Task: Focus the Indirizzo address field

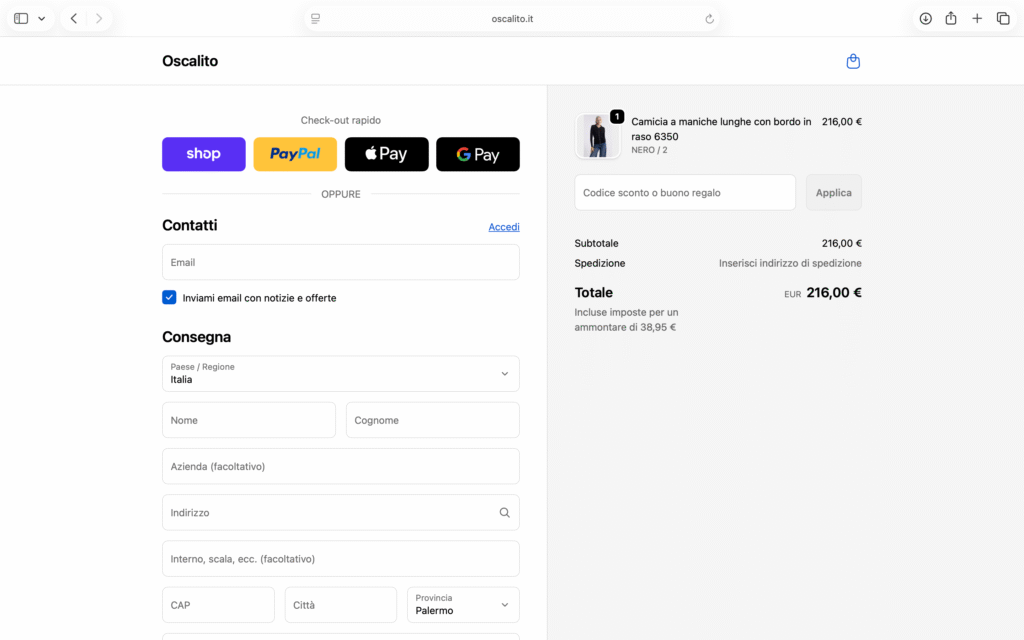Action: click(341, 513)
